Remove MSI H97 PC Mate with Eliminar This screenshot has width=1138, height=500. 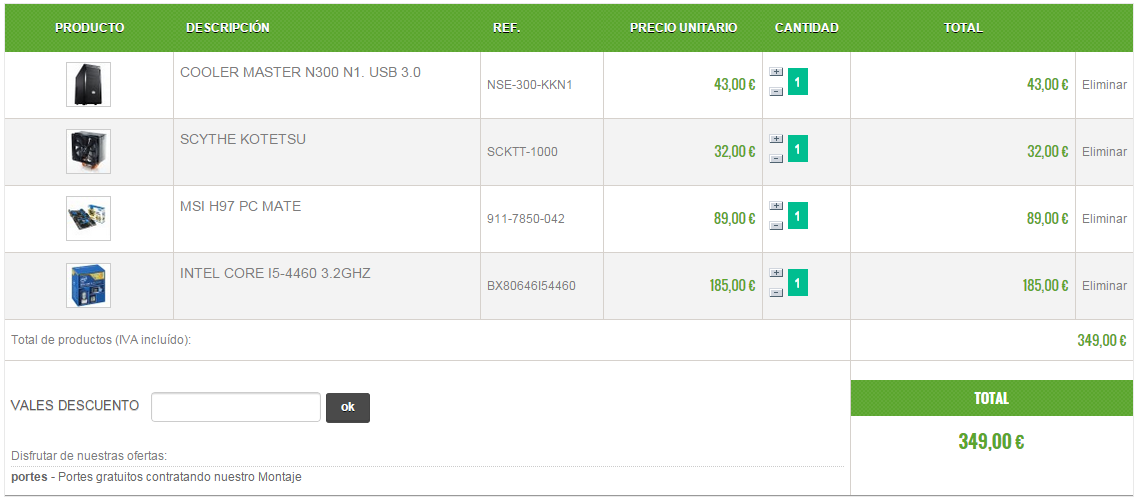tap(1104, 218)
